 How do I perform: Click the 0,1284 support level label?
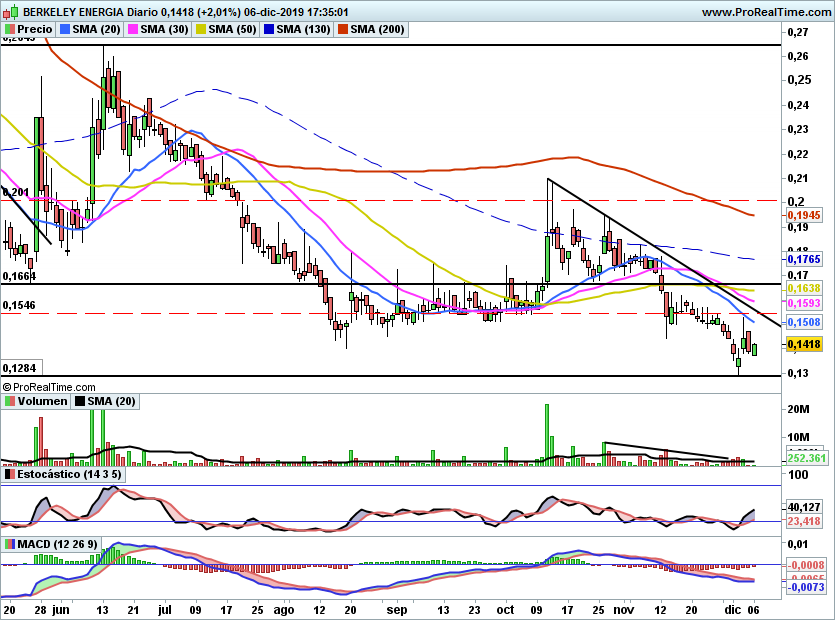[x=19, y=368]
